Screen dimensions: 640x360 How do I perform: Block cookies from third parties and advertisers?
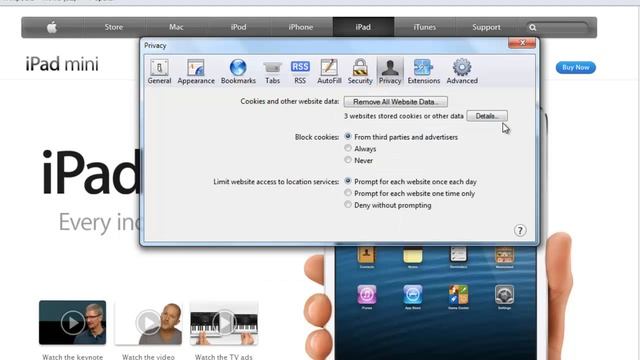point(348,136)
